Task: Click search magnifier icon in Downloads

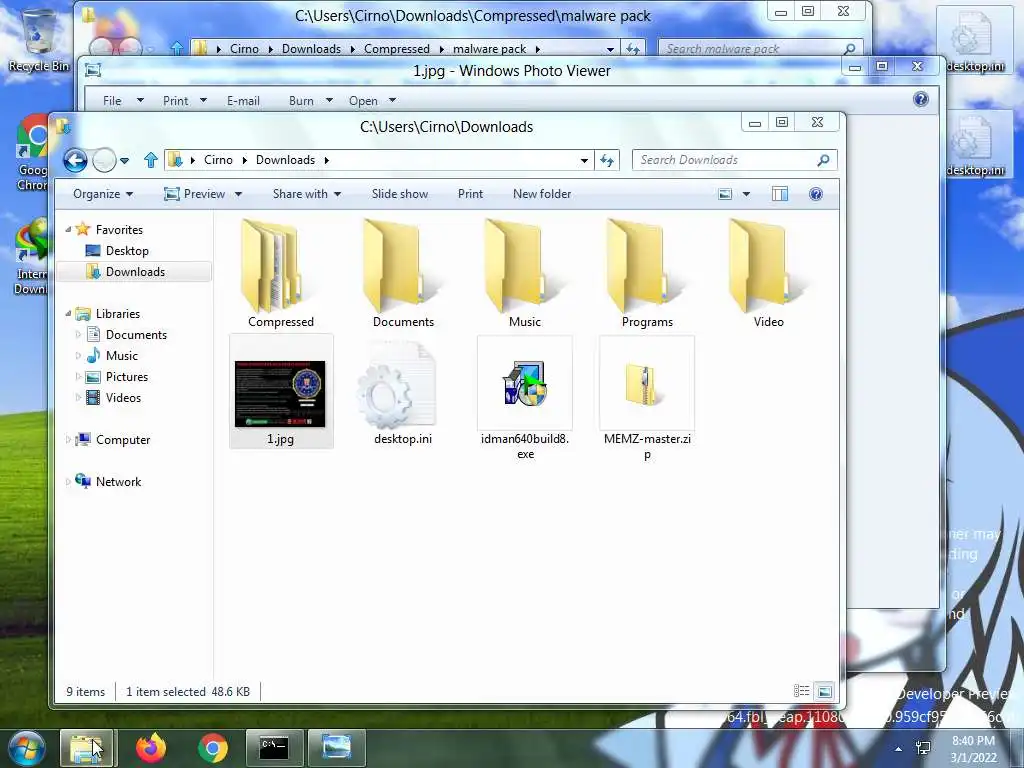Action: click(824, 160)
